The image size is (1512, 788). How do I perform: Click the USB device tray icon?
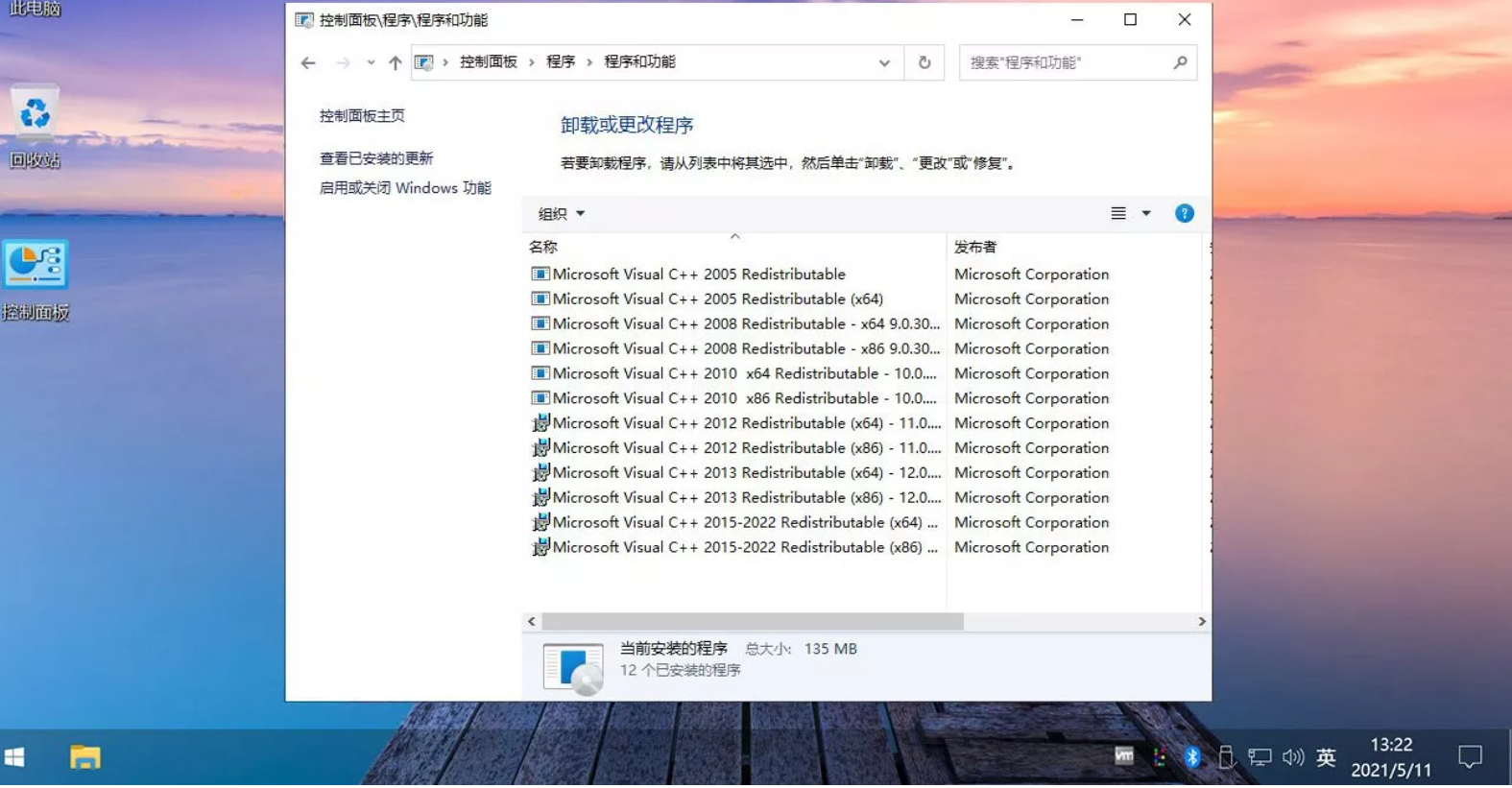(1226, 758)
